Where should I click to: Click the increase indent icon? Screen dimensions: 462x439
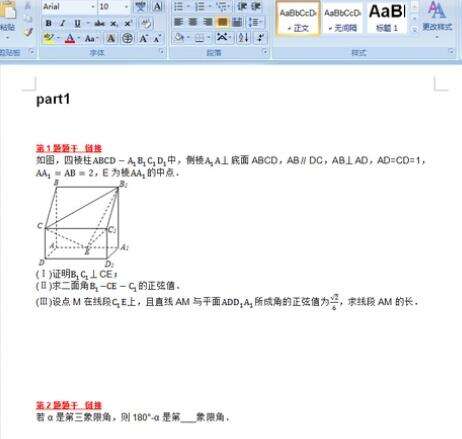point(256,6)
